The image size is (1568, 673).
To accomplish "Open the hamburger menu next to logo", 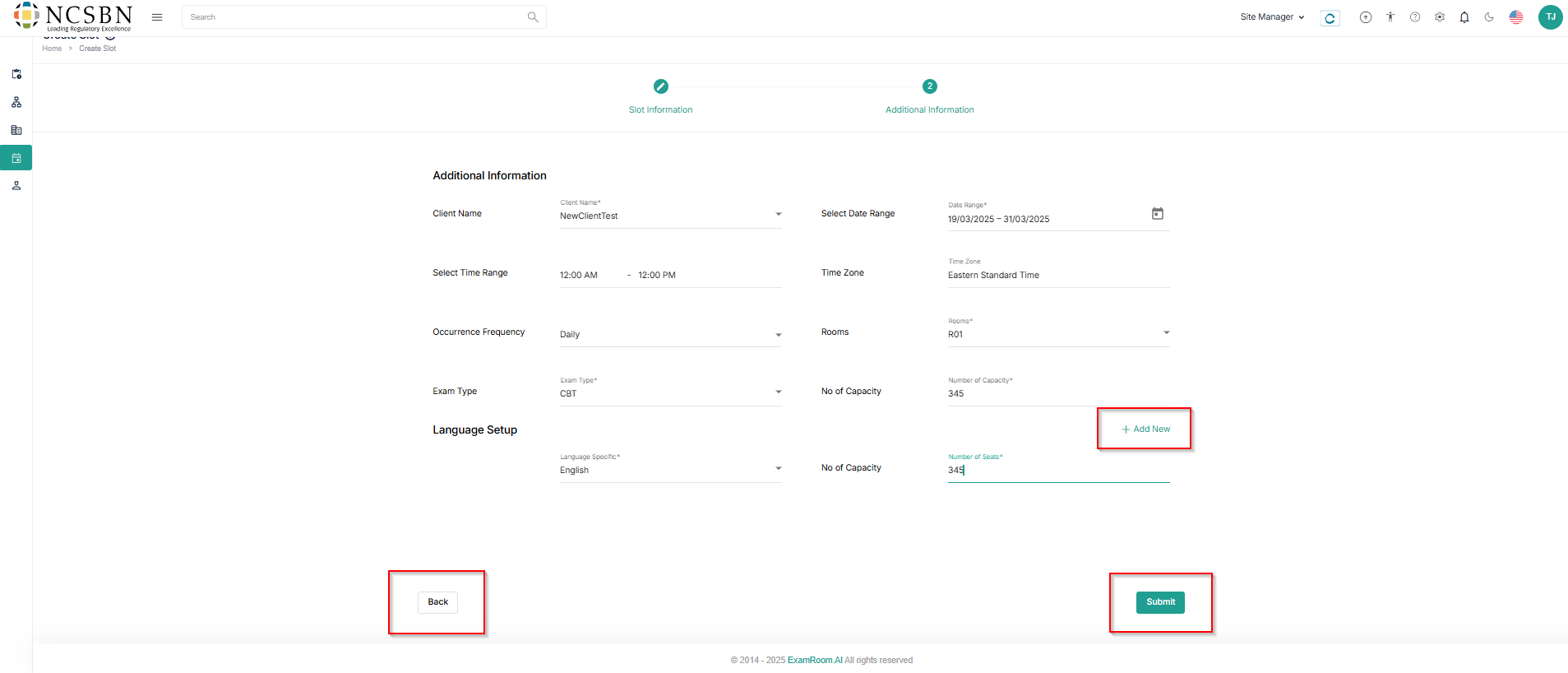I will (x=157, y=17).
